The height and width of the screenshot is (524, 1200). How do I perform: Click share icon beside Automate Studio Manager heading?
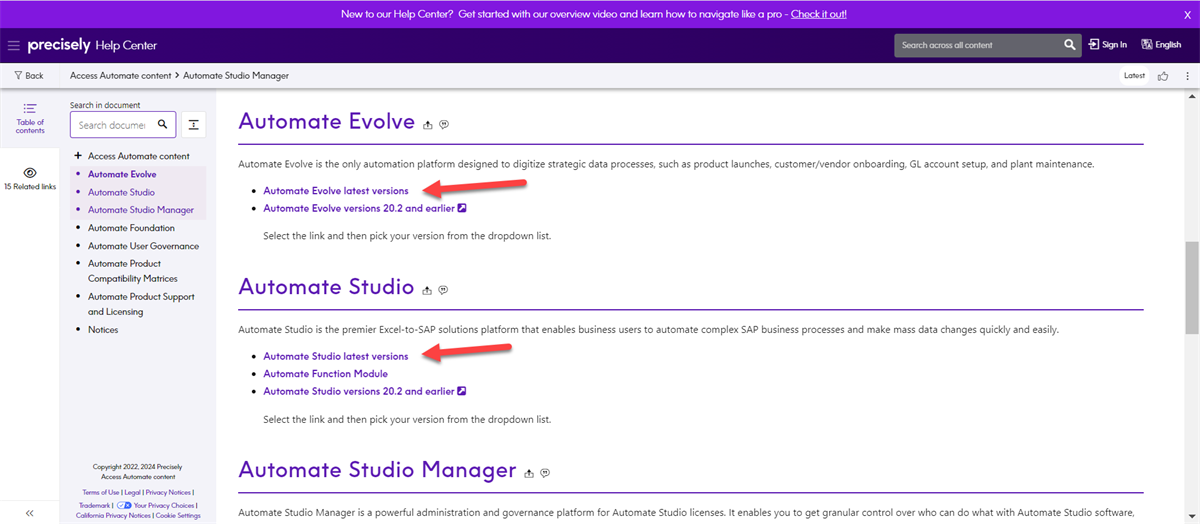[529, 473]
